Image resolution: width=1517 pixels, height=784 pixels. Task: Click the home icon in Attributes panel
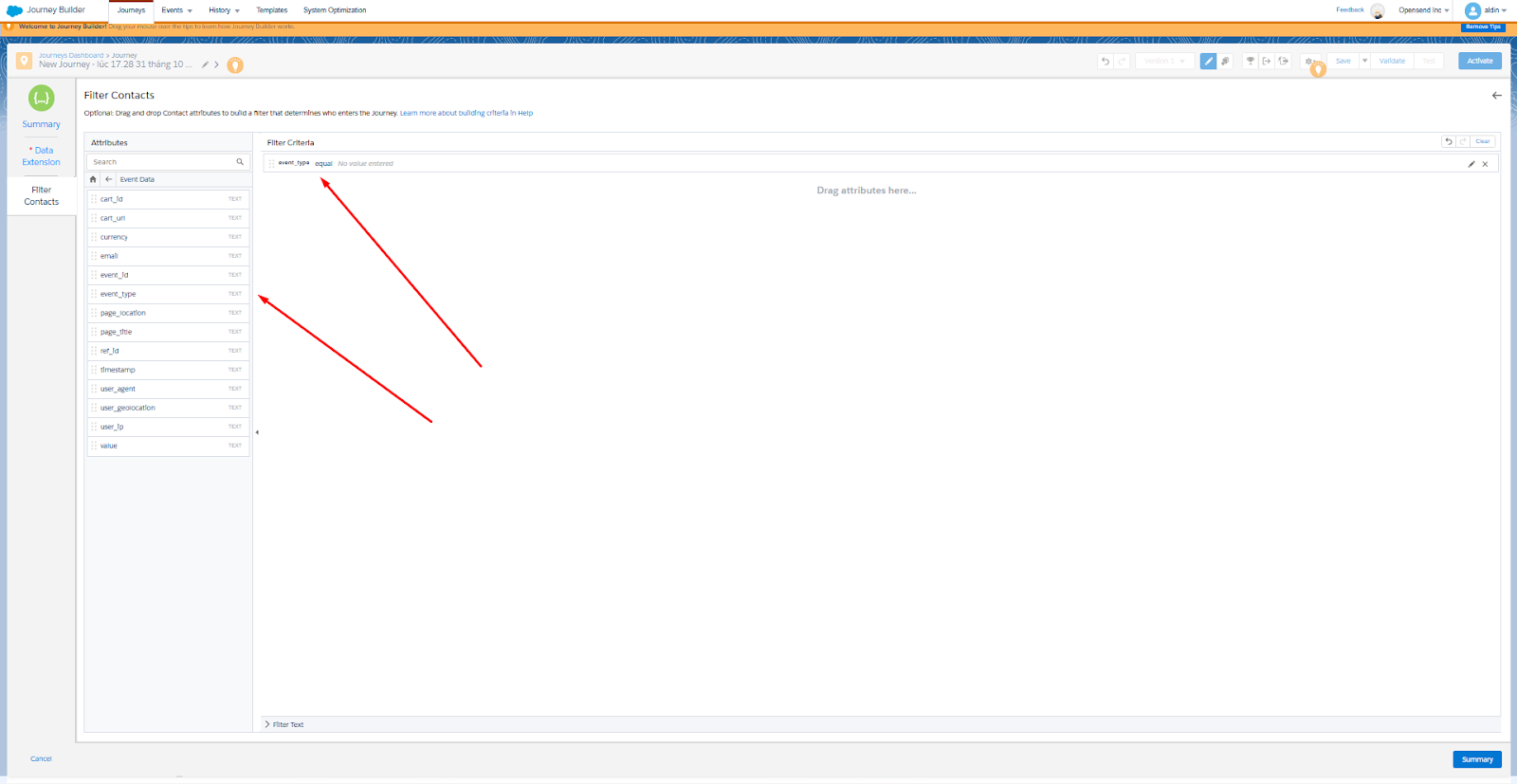[x=93, y=179]
